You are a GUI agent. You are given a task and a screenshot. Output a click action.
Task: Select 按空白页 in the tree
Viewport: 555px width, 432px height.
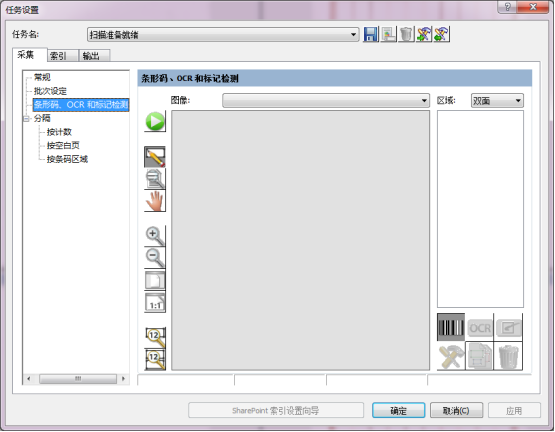point(63,146)
